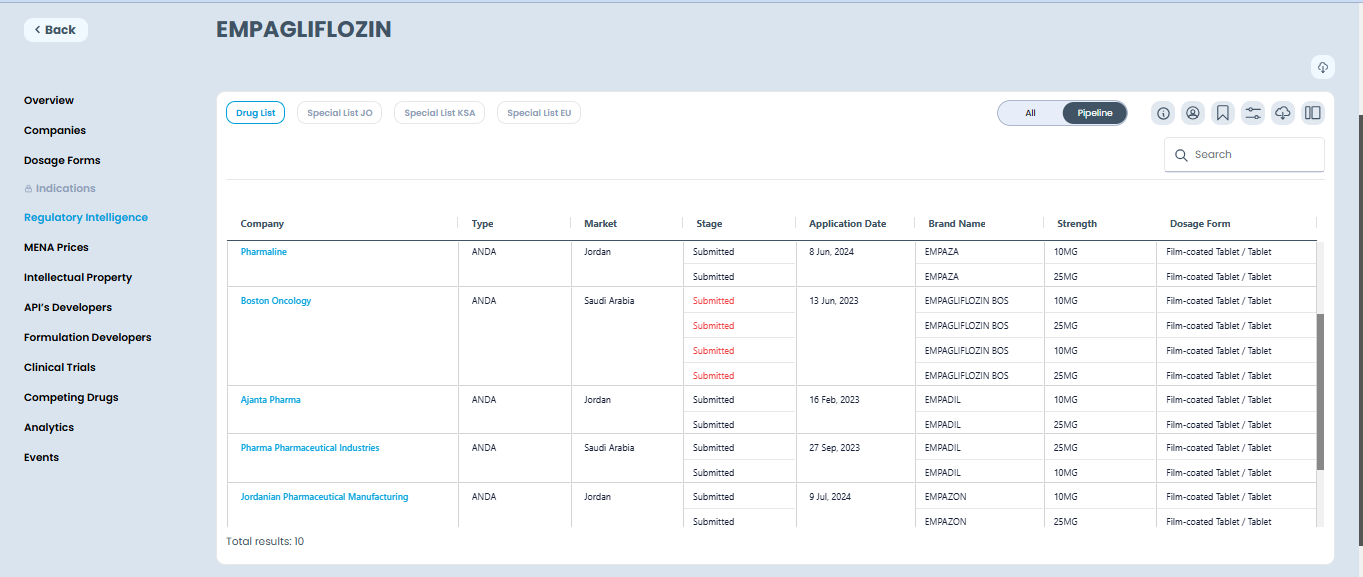The image size is (1363, 577).
Task: Select the Special List JO tab
Action: click(x=340, y=113)
